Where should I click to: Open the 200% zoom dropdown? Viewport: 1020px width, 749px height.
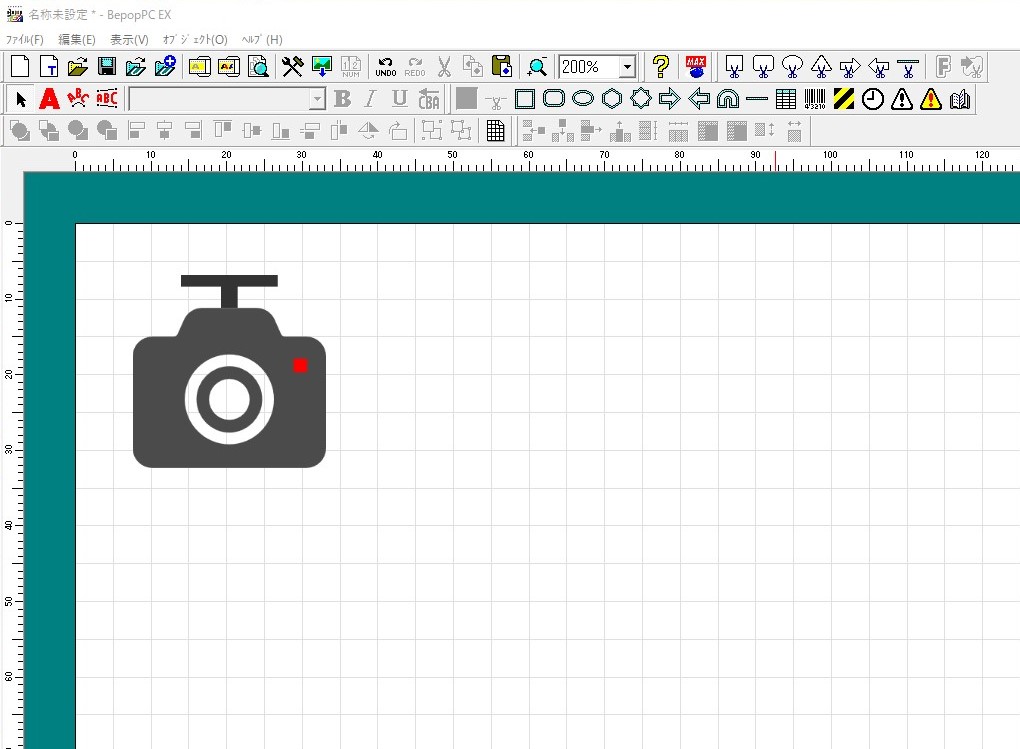click(627, 67)
